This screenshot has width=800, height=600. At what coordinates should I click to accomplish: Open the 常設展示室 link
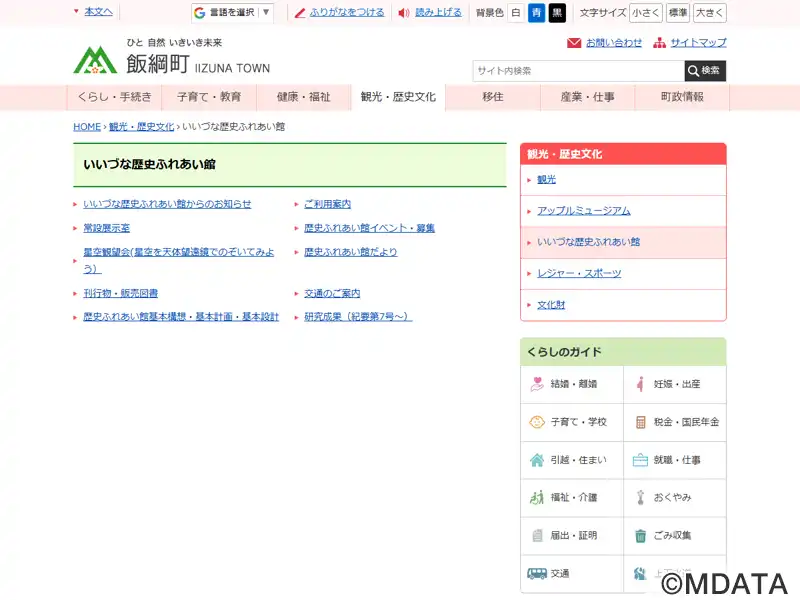[107, 228]
